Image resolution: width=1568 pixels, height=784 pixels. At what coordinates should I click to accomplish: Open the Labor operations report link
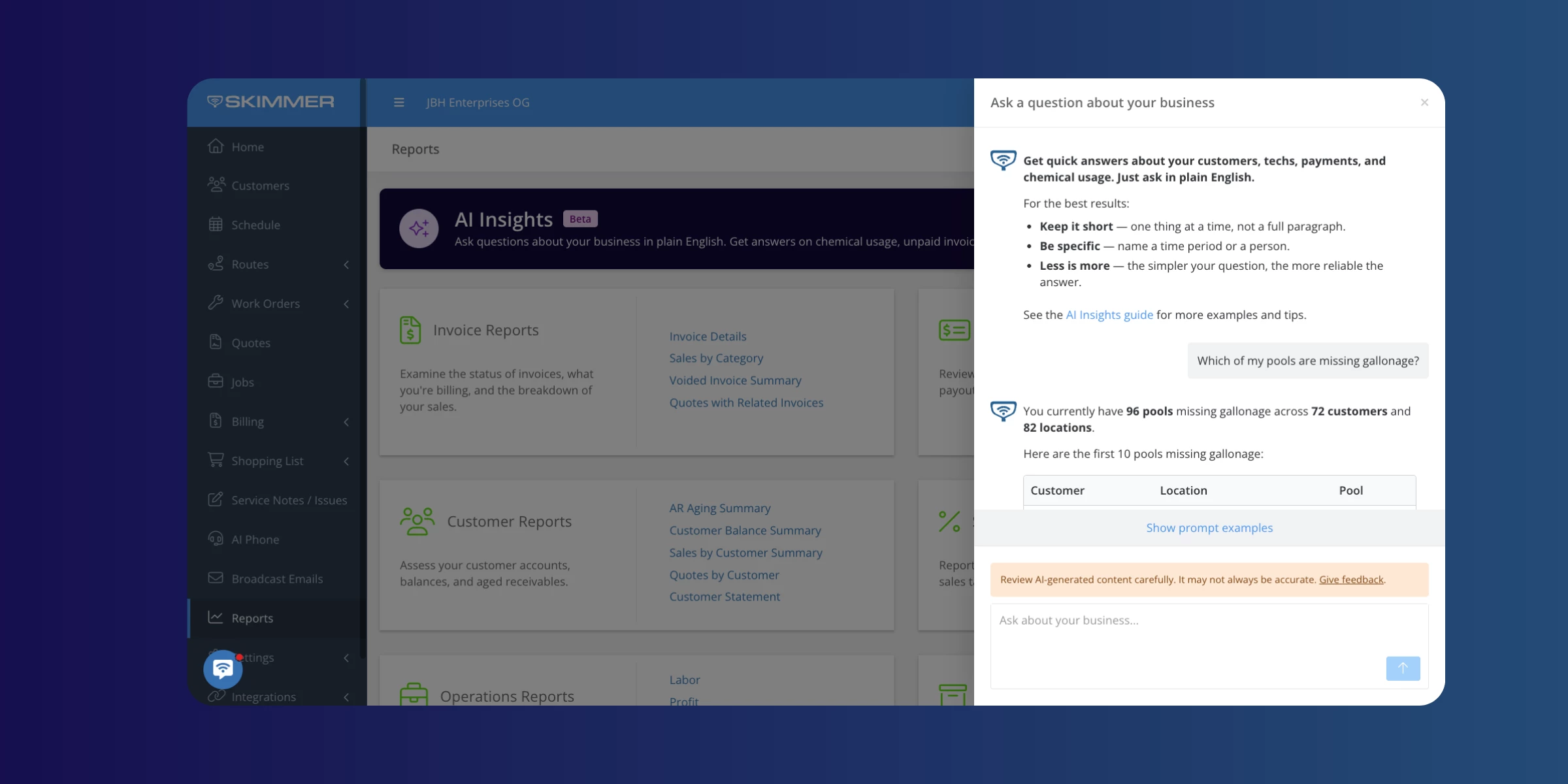pos(685,680)
